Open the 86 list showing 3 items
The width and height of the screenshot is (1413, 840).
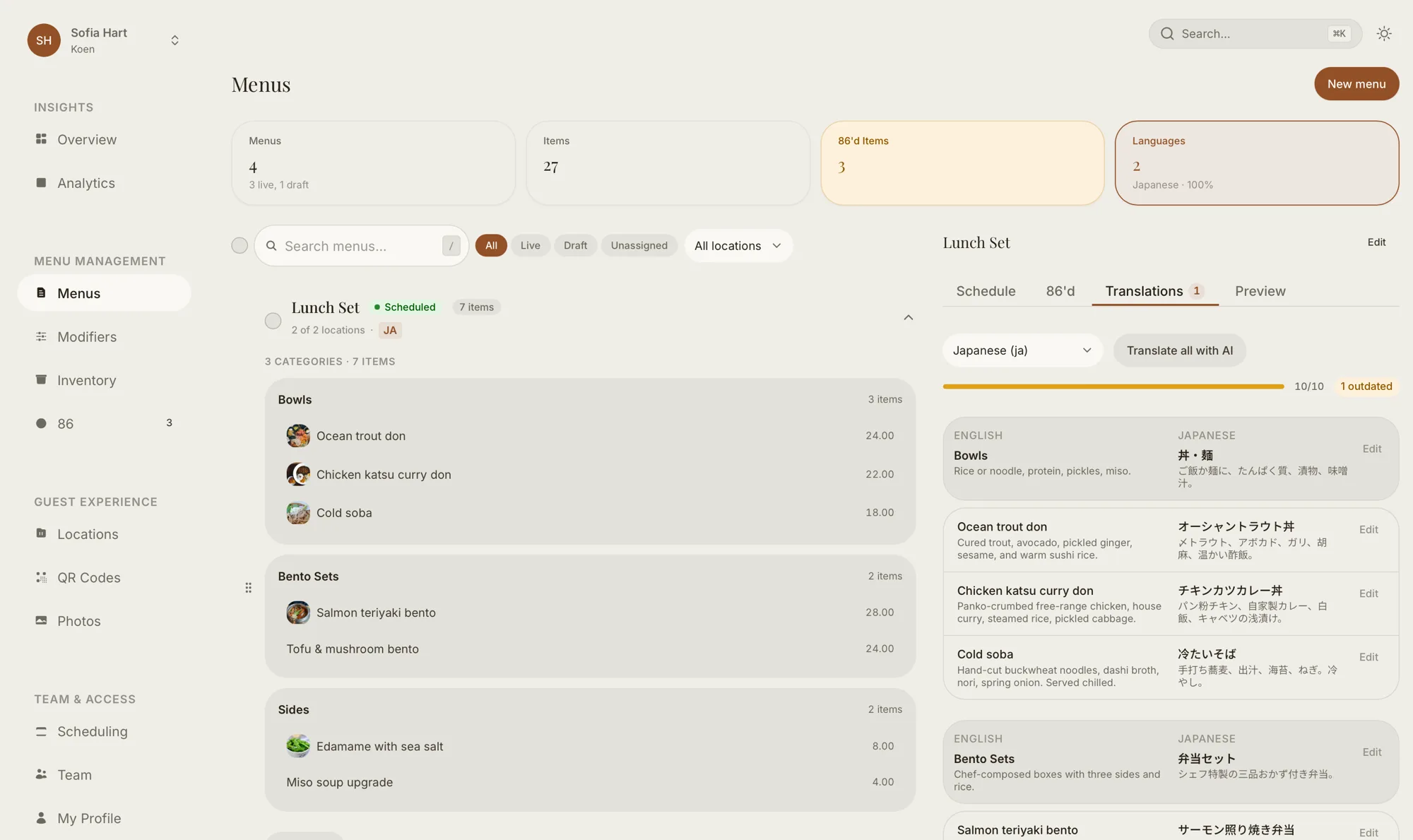point(65,423)
